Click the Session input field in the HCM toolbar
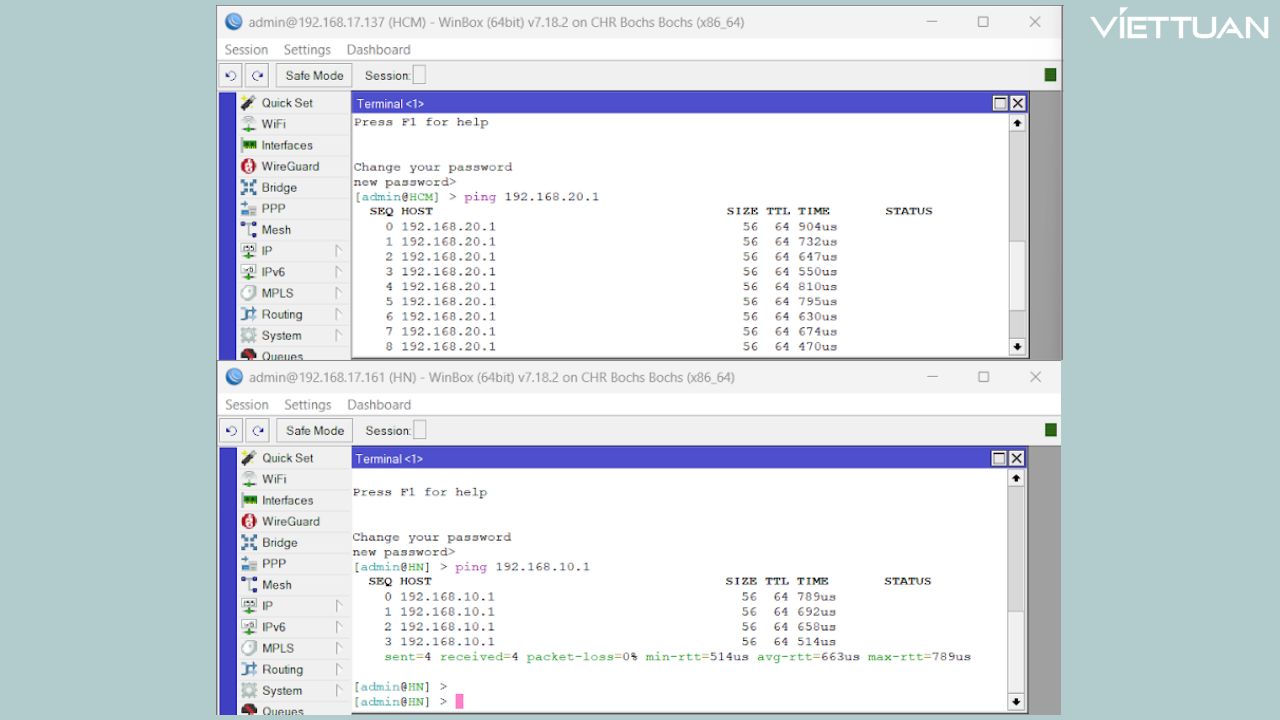The height and width of the screenshot is (720, 1280). tap(418, 74)
